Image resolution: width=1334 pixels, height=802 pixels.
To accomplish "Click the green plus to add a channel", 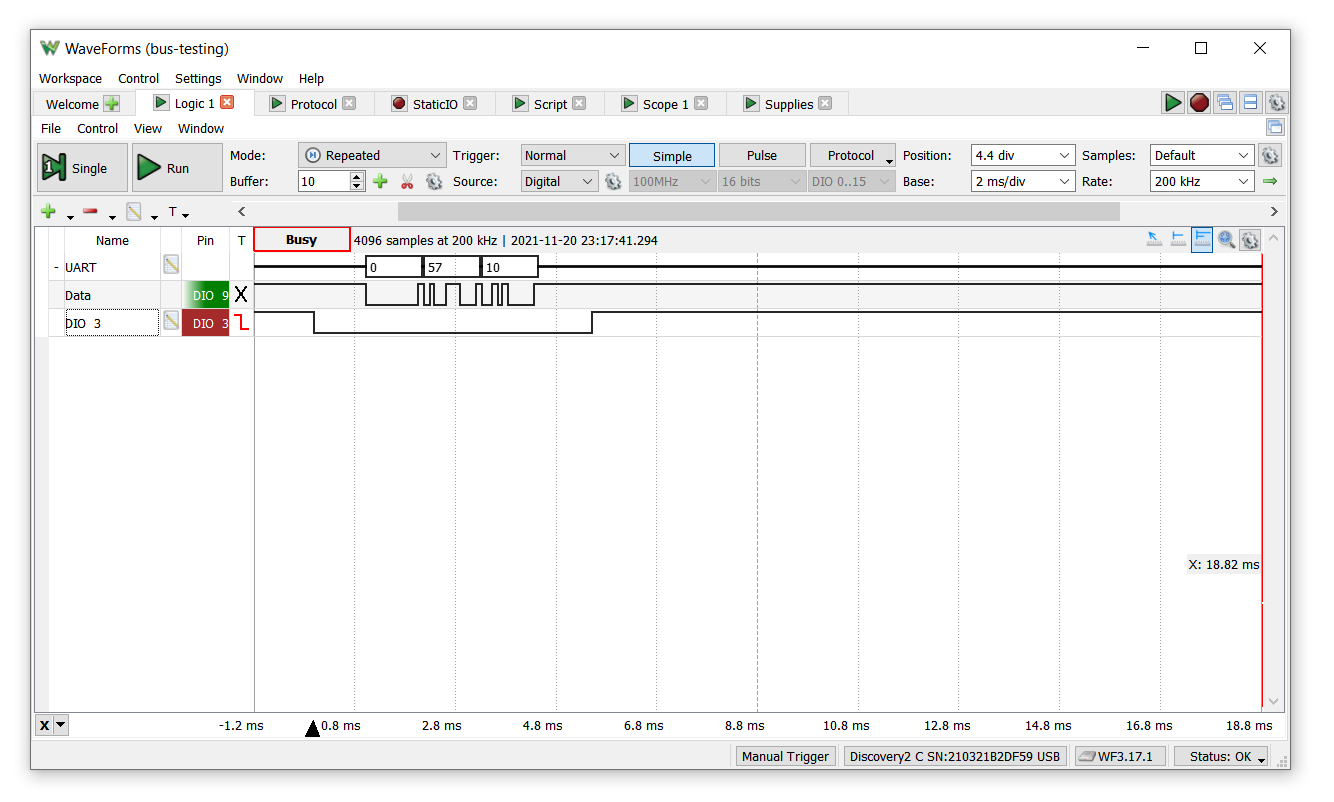I will (x=48, y=212).
